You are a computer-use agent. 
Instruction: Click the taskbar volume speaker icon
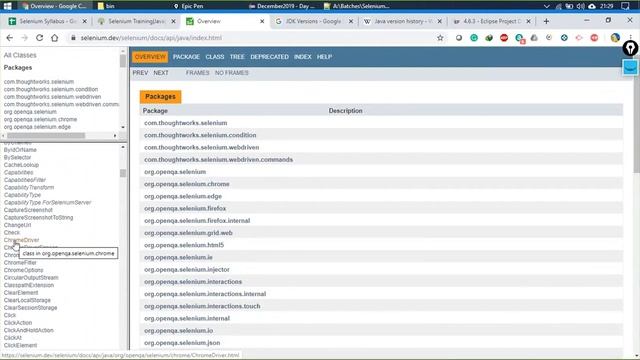[x=580, y=6]
